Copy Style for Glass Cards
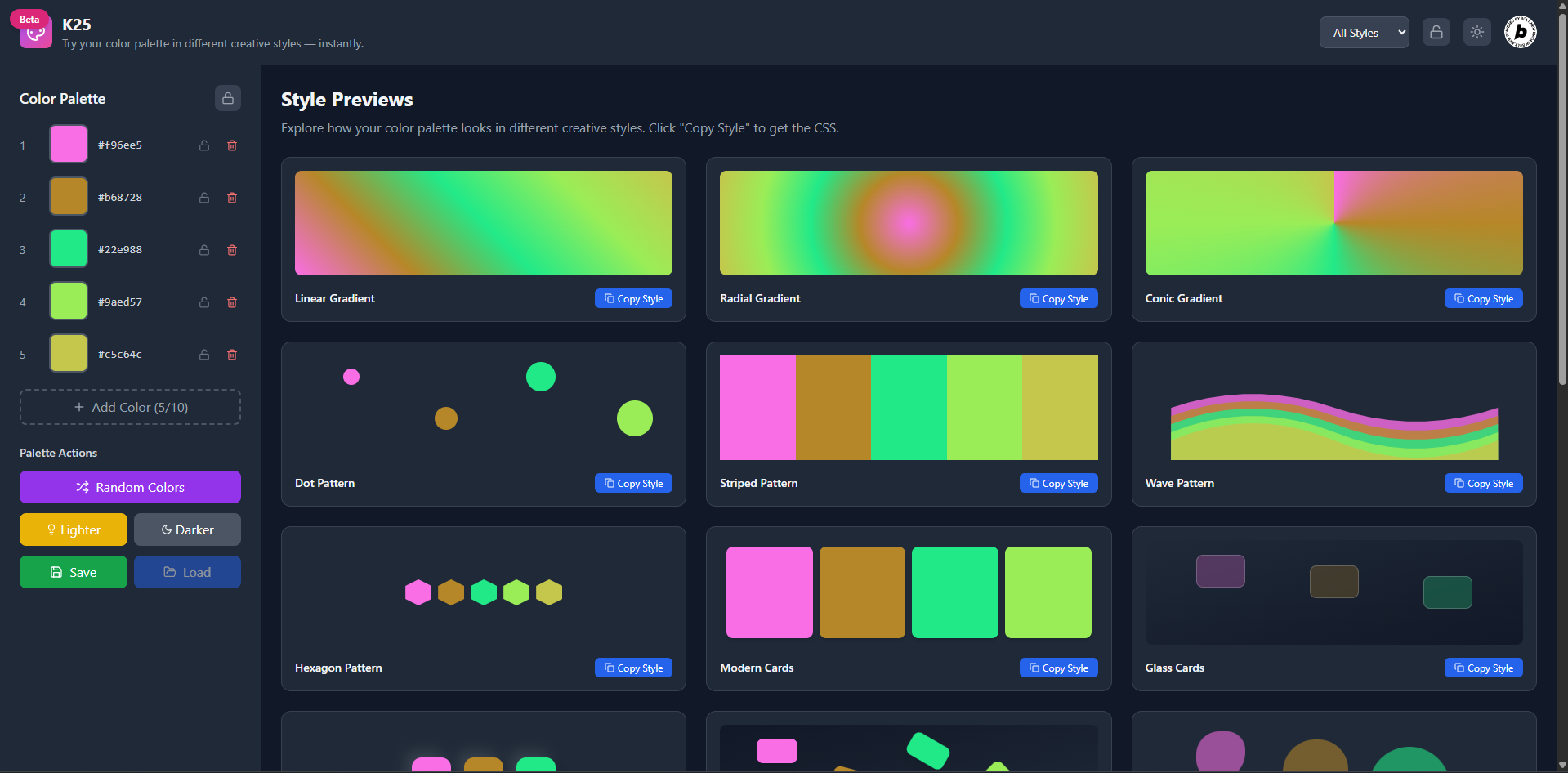The image size is (1568, 773). click(x=1483, y=668)
